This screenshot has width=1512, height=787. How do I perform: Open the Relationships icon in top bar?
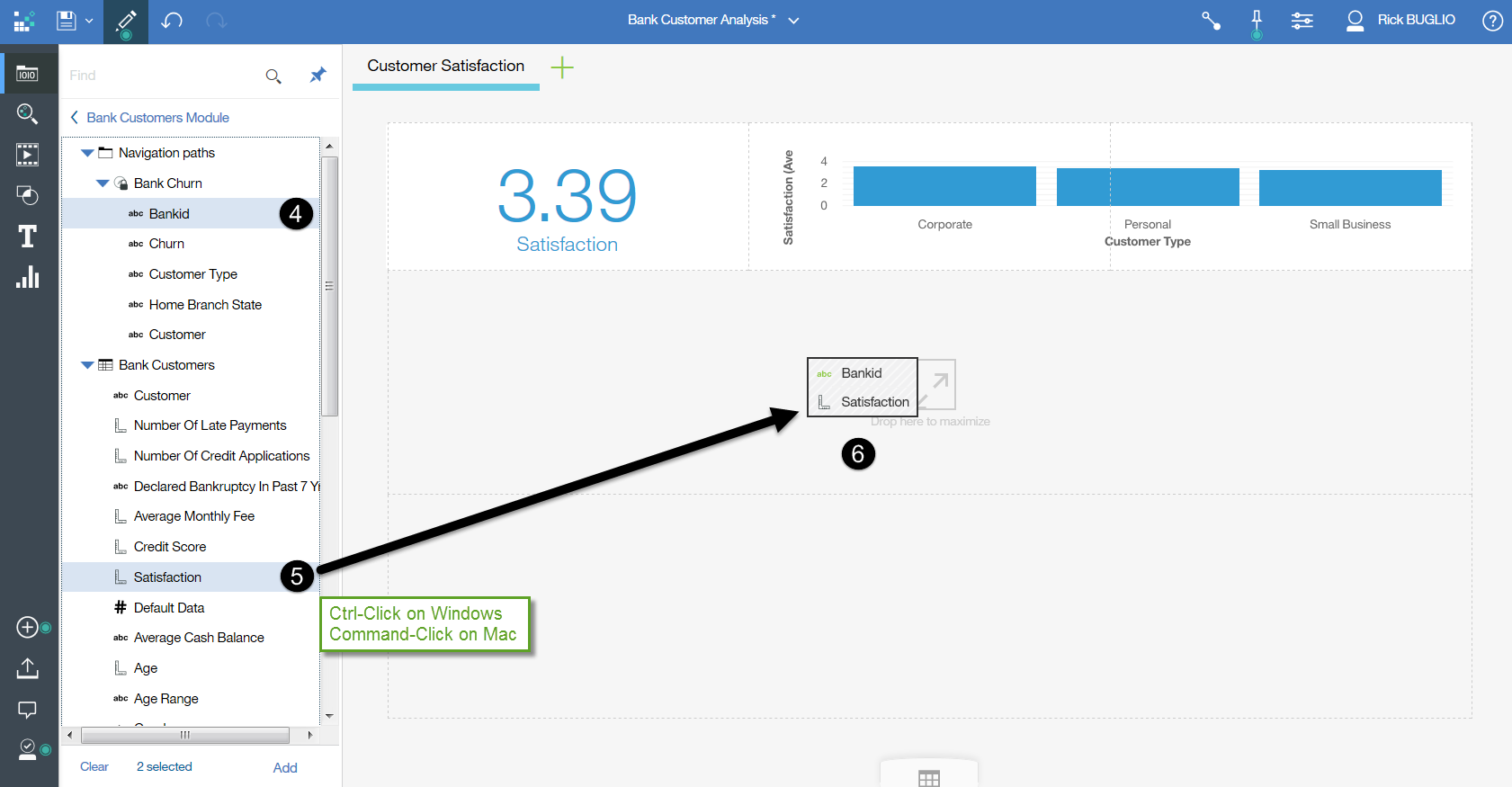[1212, 21]
